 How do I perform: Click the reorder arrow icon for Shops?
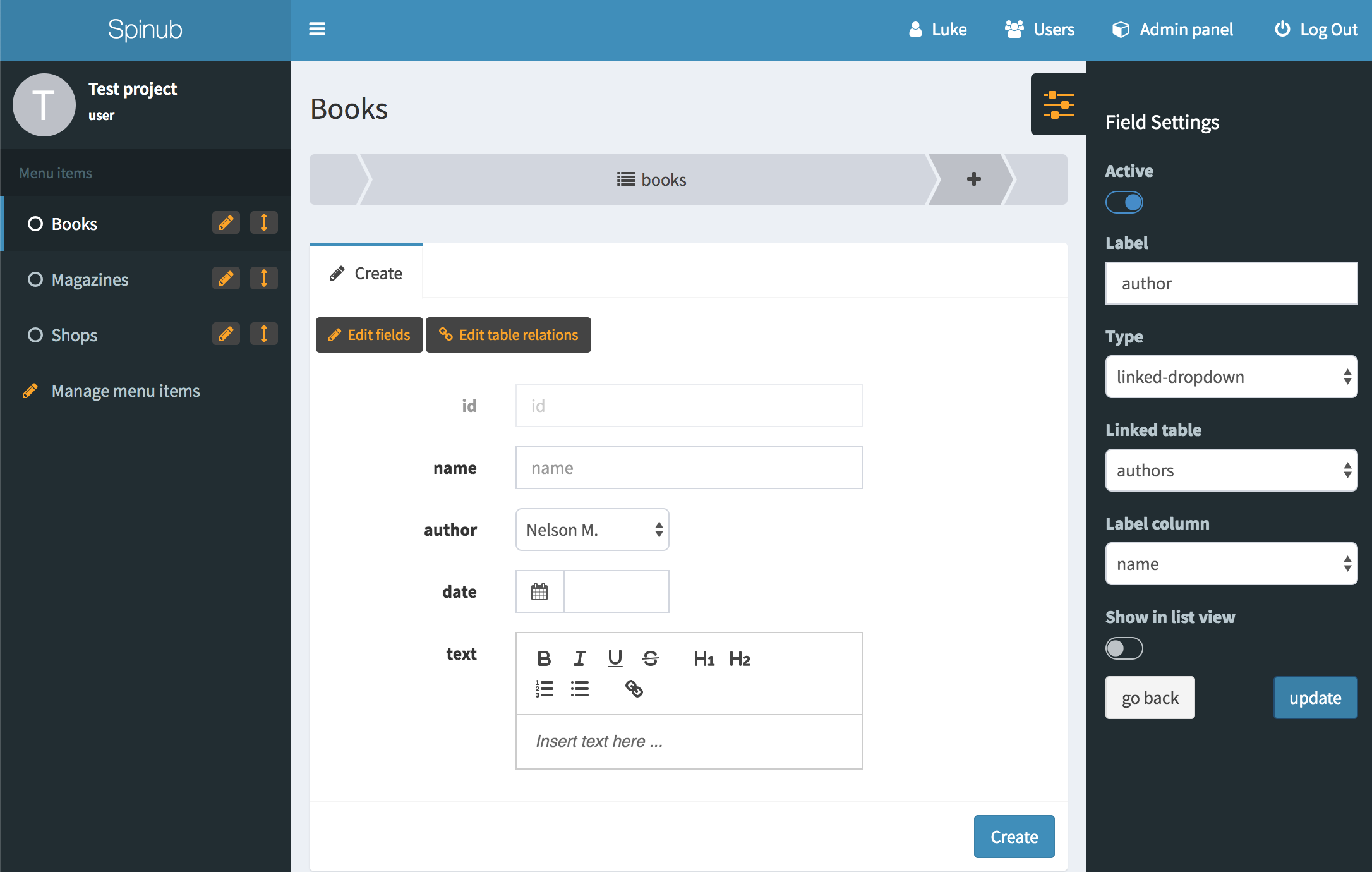[264, 334]
